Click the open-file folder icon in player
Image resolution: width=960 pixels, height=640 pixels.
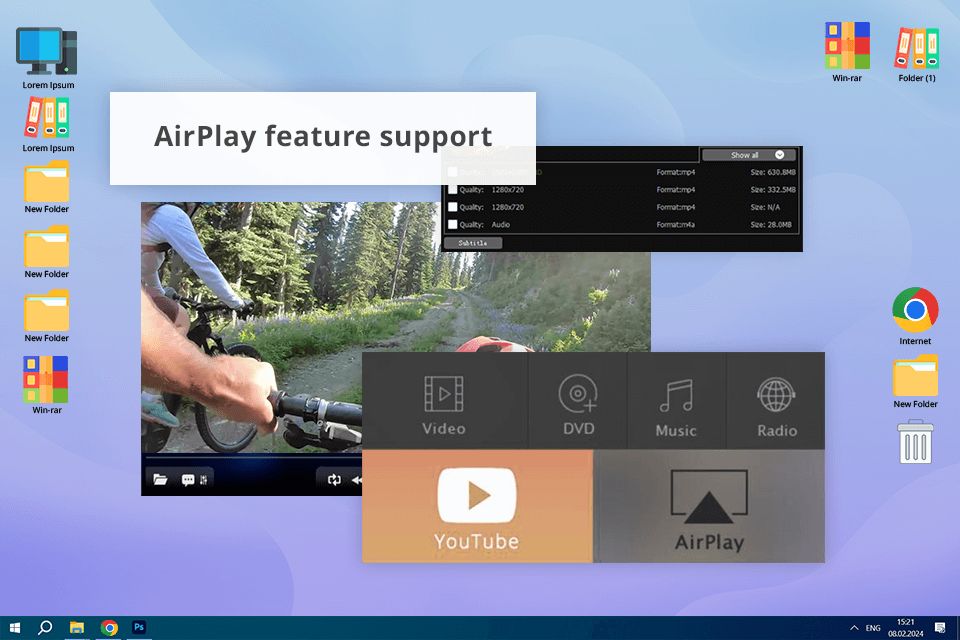click(160, 479)
